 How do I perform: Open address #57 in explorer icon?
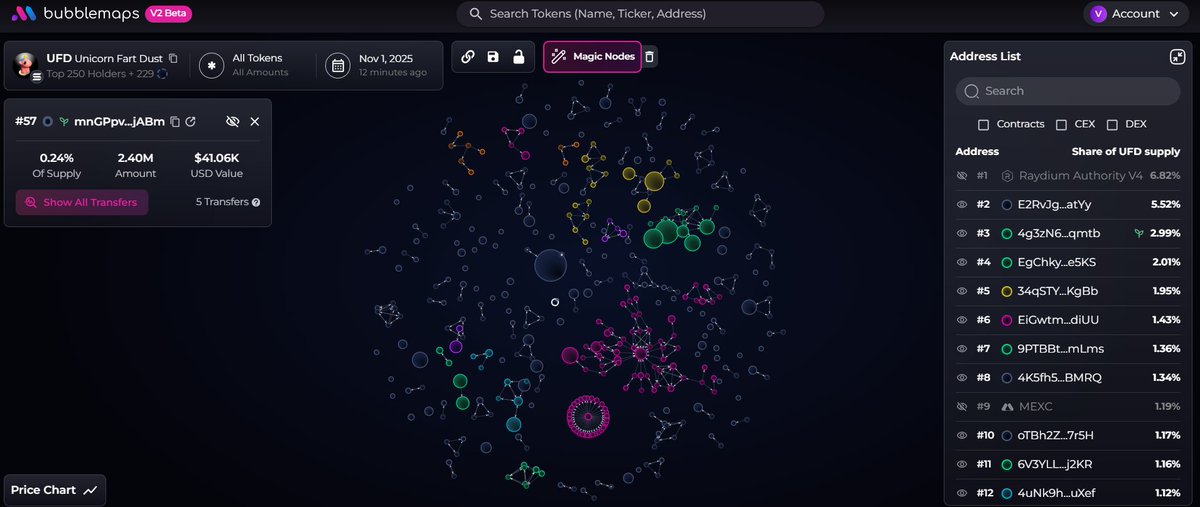(x=190, y=121)
